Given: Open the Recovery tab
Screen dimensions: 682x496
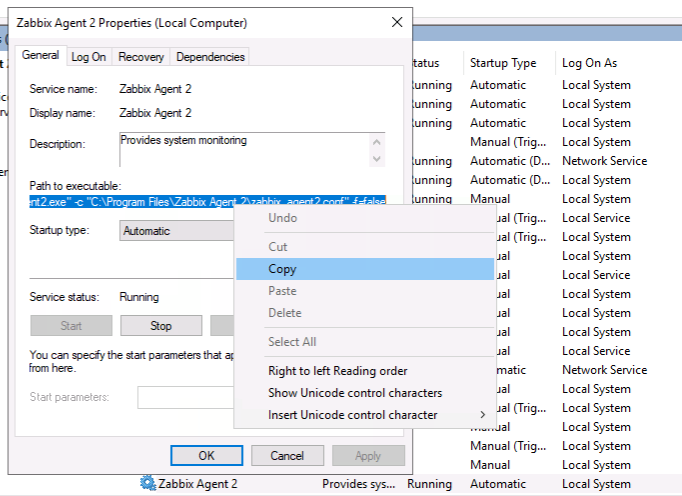Looking at the screenshot, I should tap(141, 57).
